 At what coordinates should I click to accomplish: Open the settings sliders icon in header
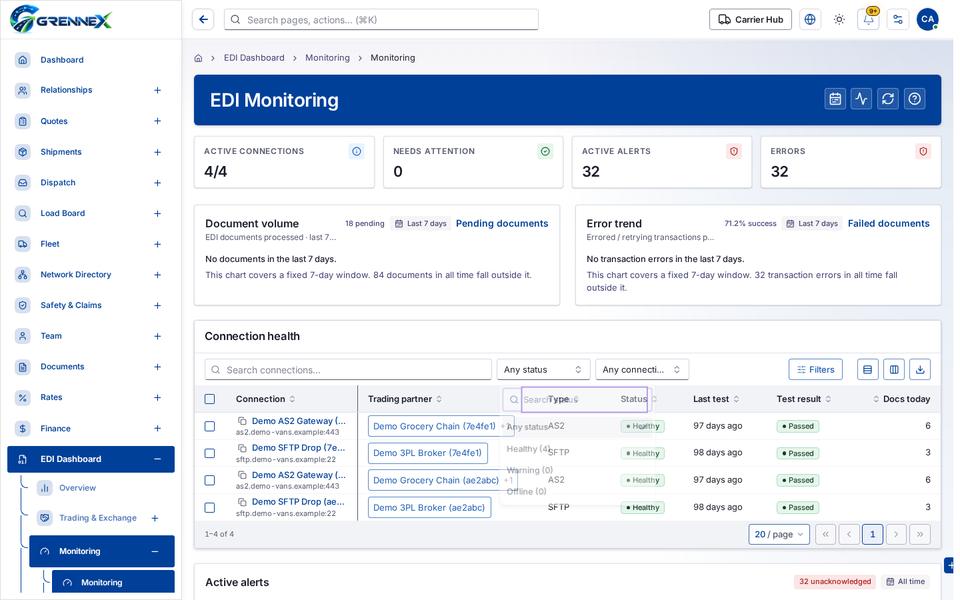[898, 20]
